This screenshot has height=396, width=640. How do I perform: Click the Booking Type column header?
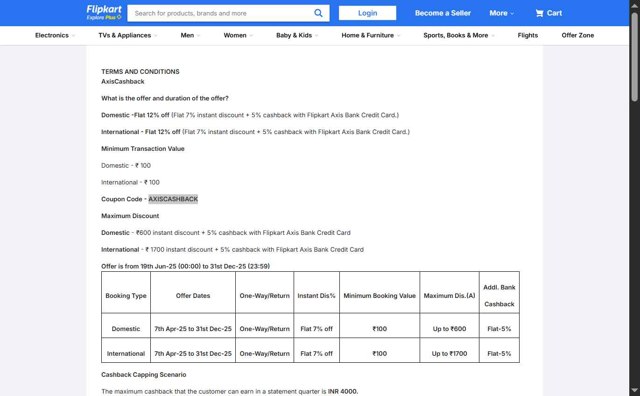click(126, 296)
